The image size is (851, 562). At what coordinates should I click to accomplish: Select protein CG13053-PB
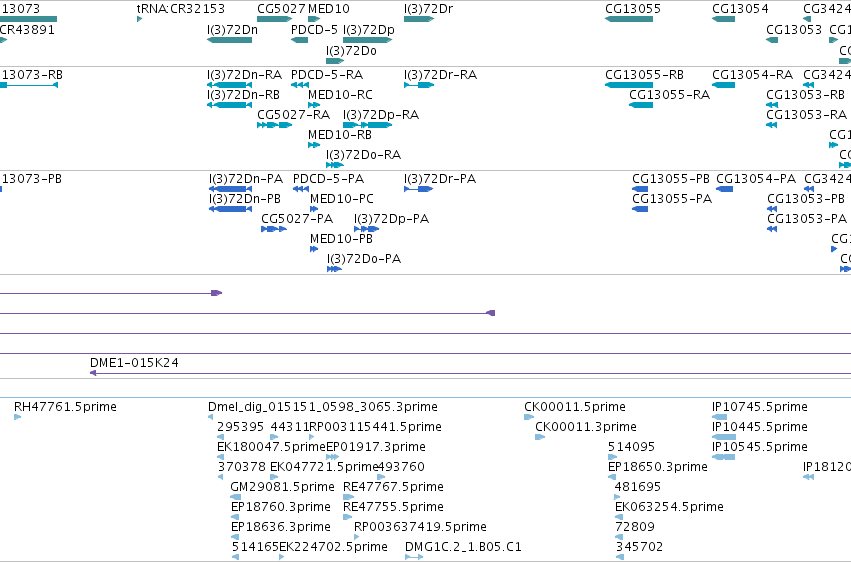pyautogui.click(x=806, y=199)
